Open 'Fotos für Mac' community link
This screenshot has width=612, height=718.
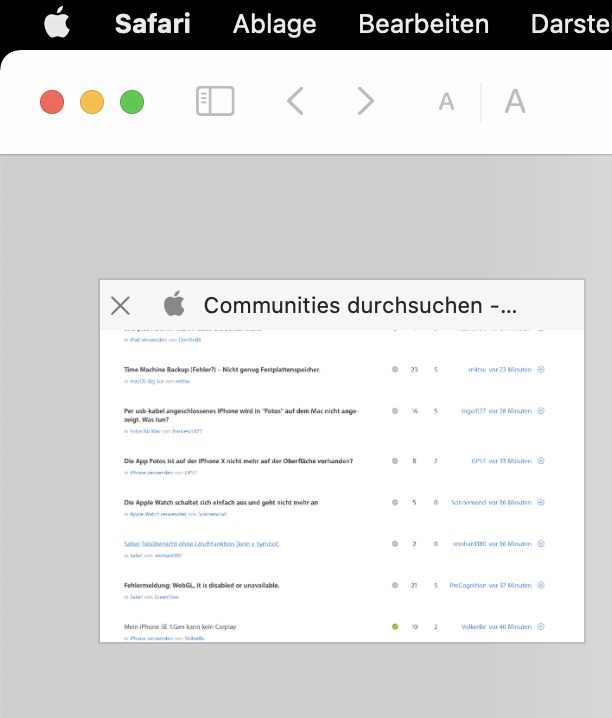click(145, 431)
